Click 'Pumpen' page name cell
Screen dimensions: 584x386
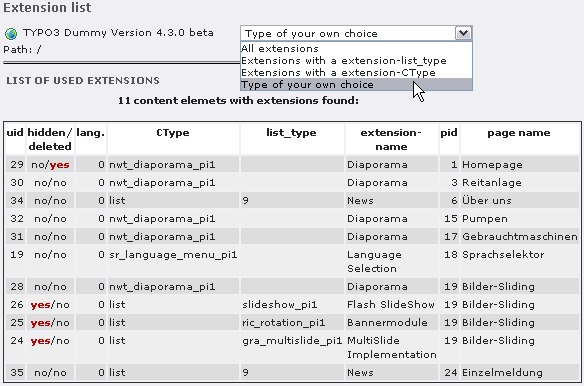[520, 218]
